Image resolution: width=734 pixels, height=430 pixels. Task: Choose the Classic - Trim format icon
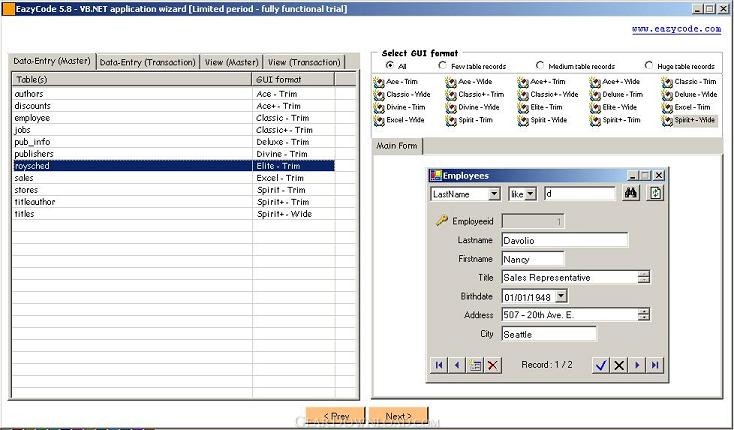click(667, 83)
